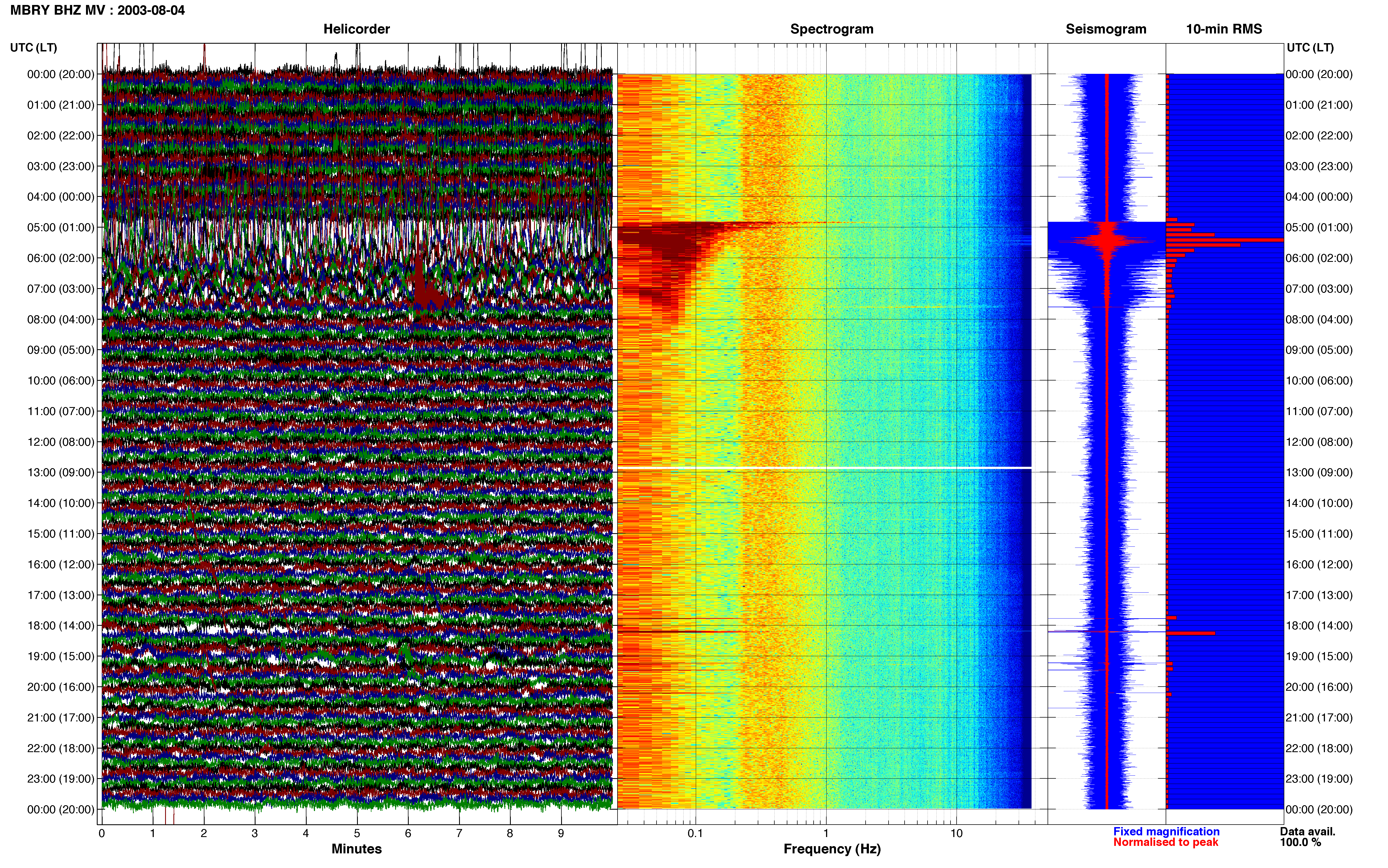Click 10:00 (06:00) on the RMS panel time axis
This screenshot has height=868, width=1388.
tap(1319, 380)
